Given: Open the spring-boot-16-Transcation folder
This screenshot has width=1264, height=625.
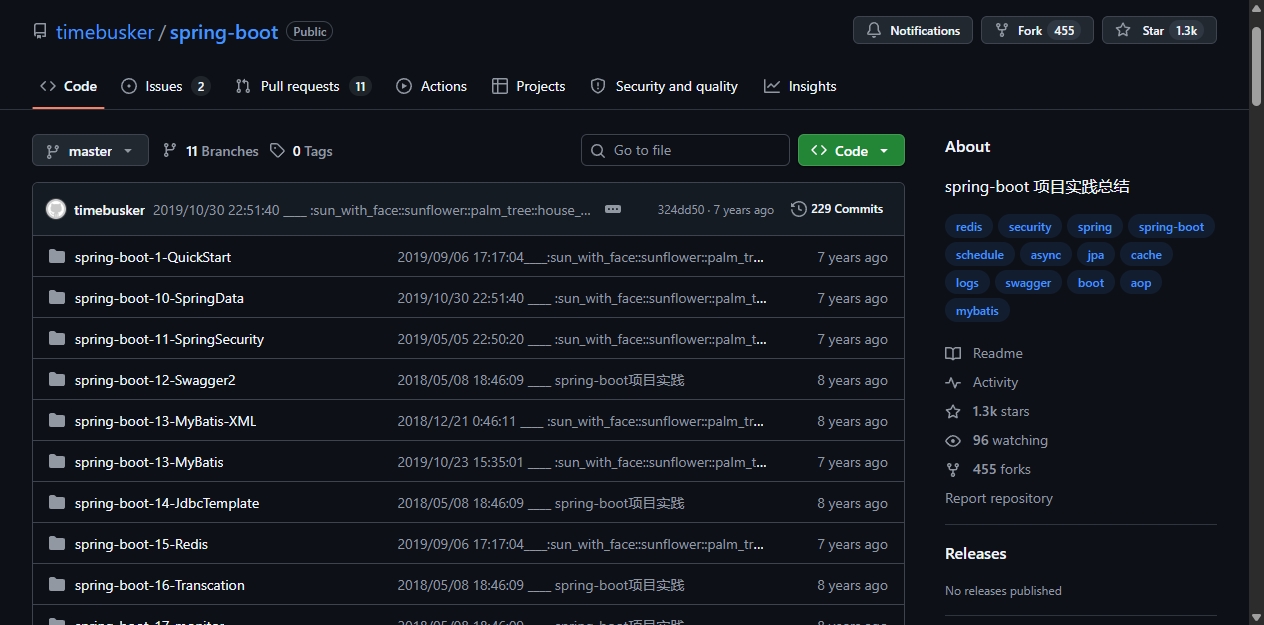Looking at the screenshot, I should pos(159,585).
